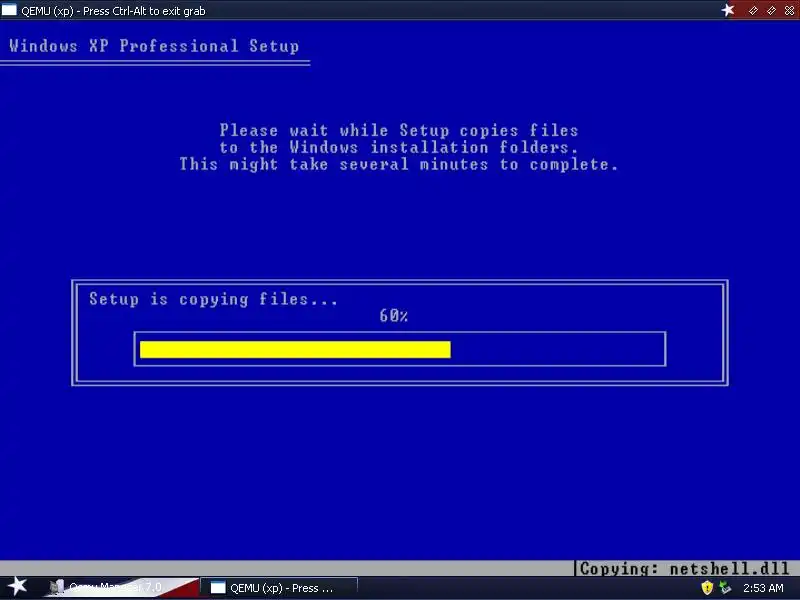Switch to QEMU (xp) taskbar button
Image resolution: width=800 pixels, height=600 pixels.
click(279, 588)
